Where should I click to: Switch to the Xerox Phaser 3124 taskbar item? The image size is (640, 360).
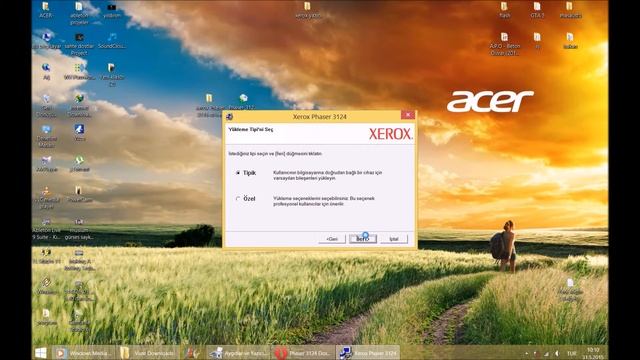click(x=369, y=353)
